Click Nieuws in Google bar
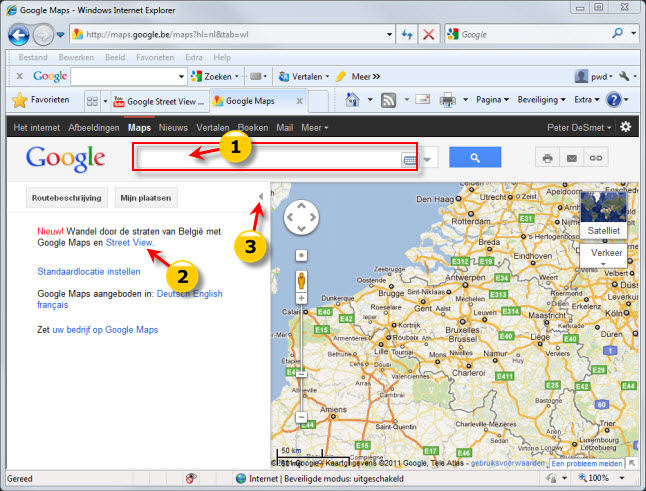 pyautogui.click(x=173, y=128)
